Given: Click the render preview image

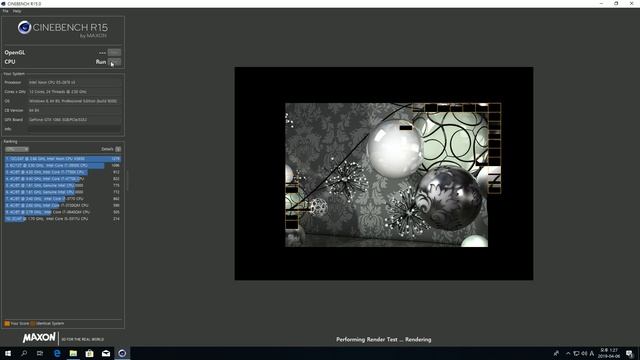Looking at the screenshot, I should [384, 173].
